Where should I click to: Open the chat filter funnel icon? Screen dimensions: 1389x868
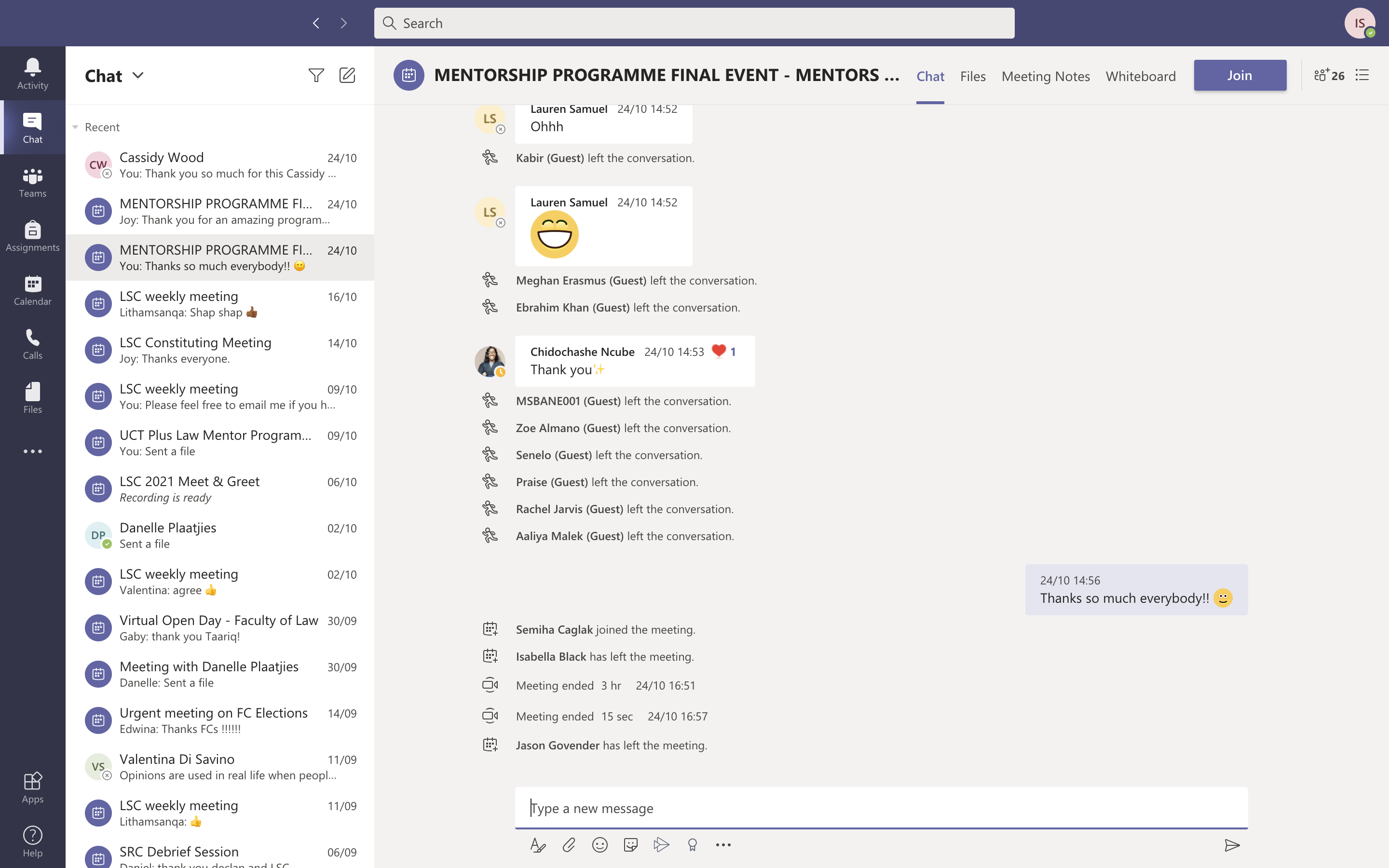point(316,75)
